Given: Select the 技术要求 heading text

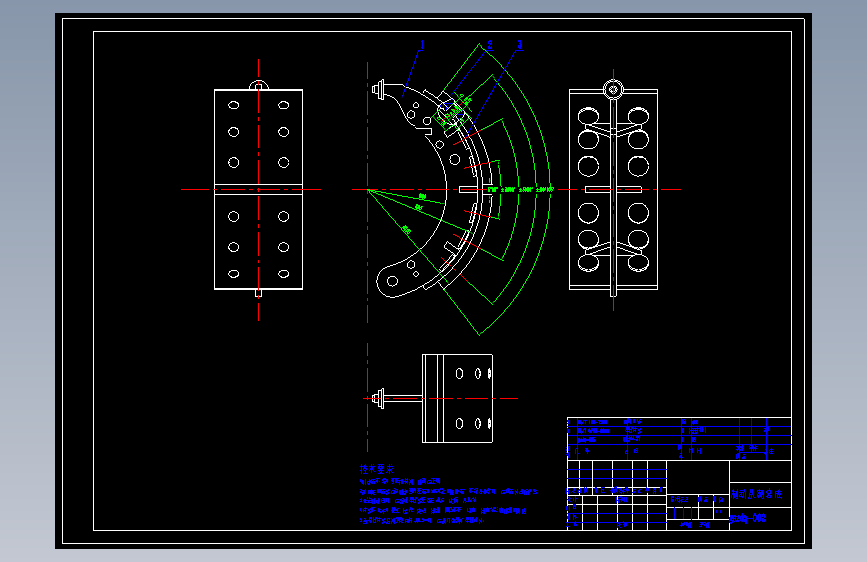Looking at the screenshot, I should point(377,469).
